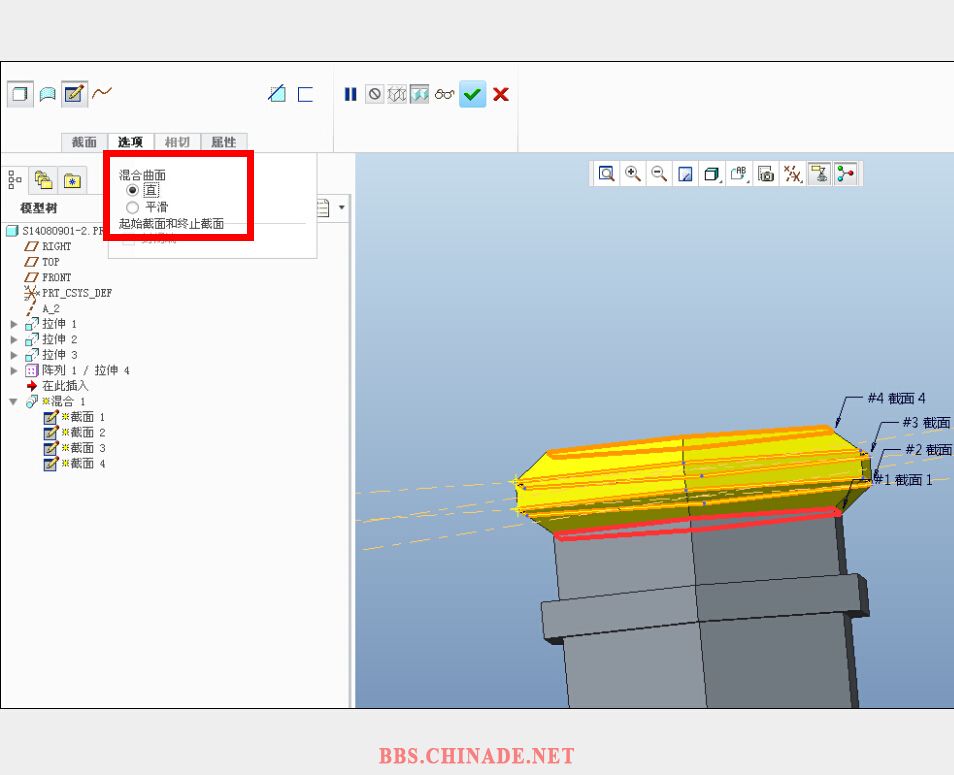
Task: Click the zoom in magnifier
Action: (x=633, y=174)
